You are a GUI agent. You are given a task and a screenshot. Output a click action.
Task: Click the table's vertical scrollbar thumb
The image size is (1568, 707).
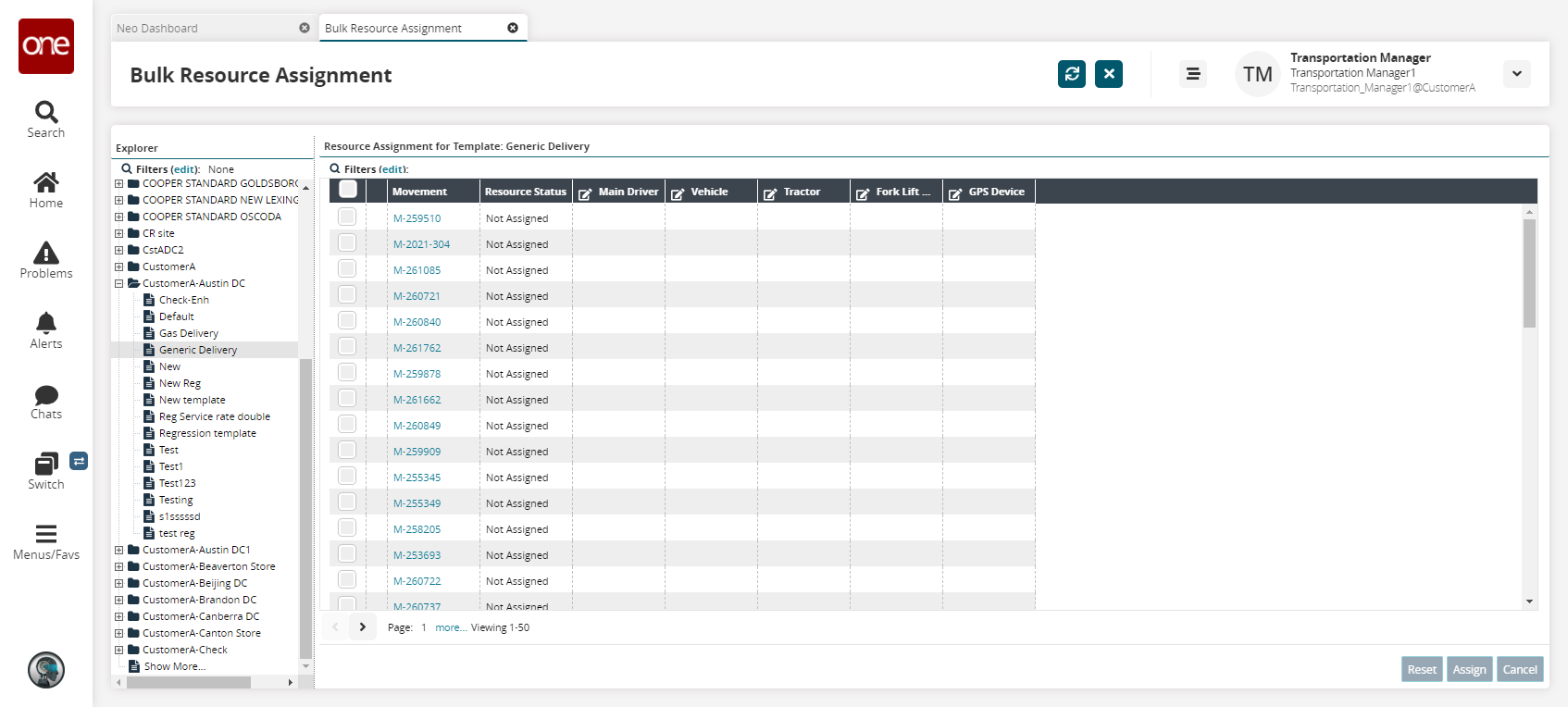pos(1529,273)
